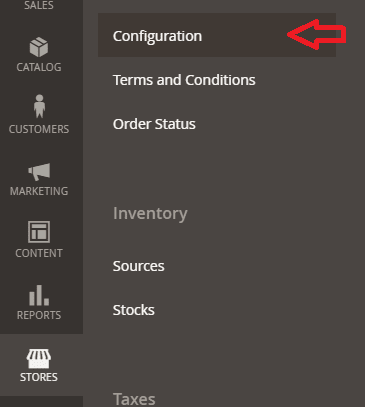Click the STORES text label
This screenshot has height=407, width=365.
pos(39,377)
